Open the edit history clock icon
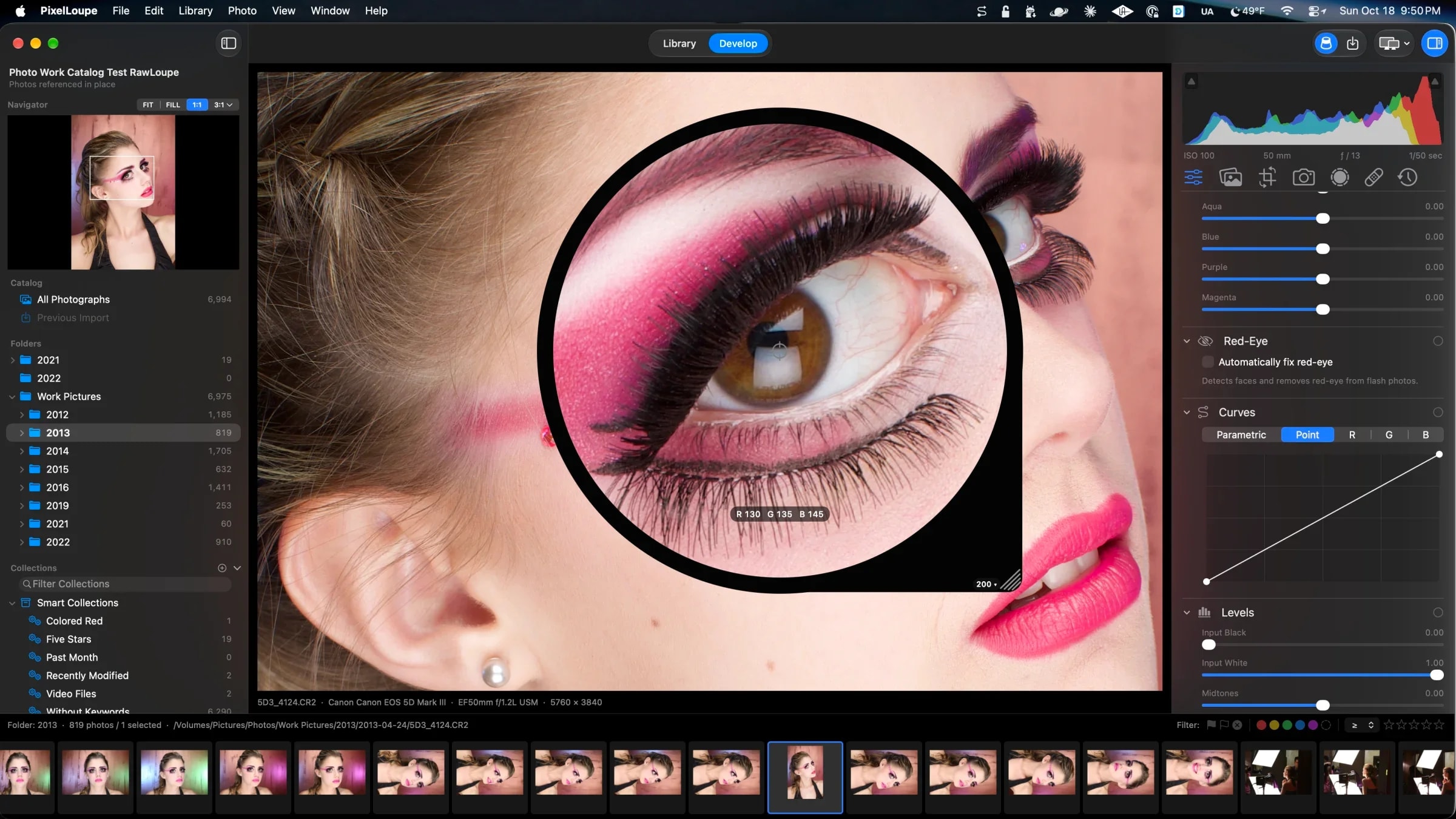1456x819 pixels. [1407, 177]
